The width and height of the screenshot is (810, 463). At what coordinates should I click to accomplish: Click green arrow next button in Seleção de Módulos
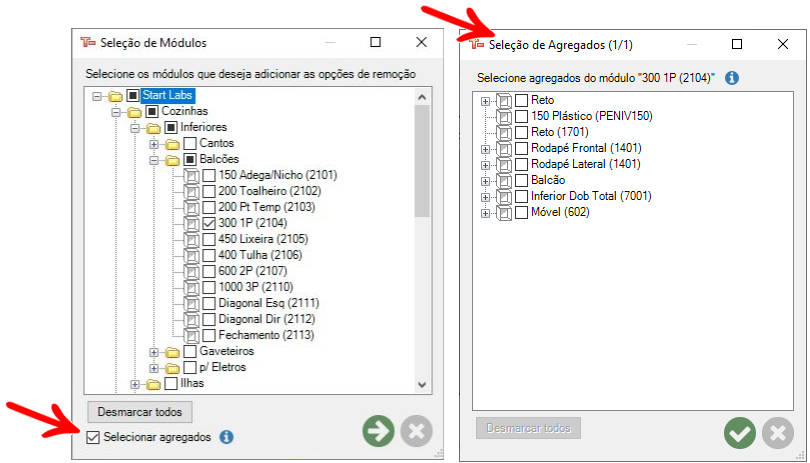(x=378, y=431)
